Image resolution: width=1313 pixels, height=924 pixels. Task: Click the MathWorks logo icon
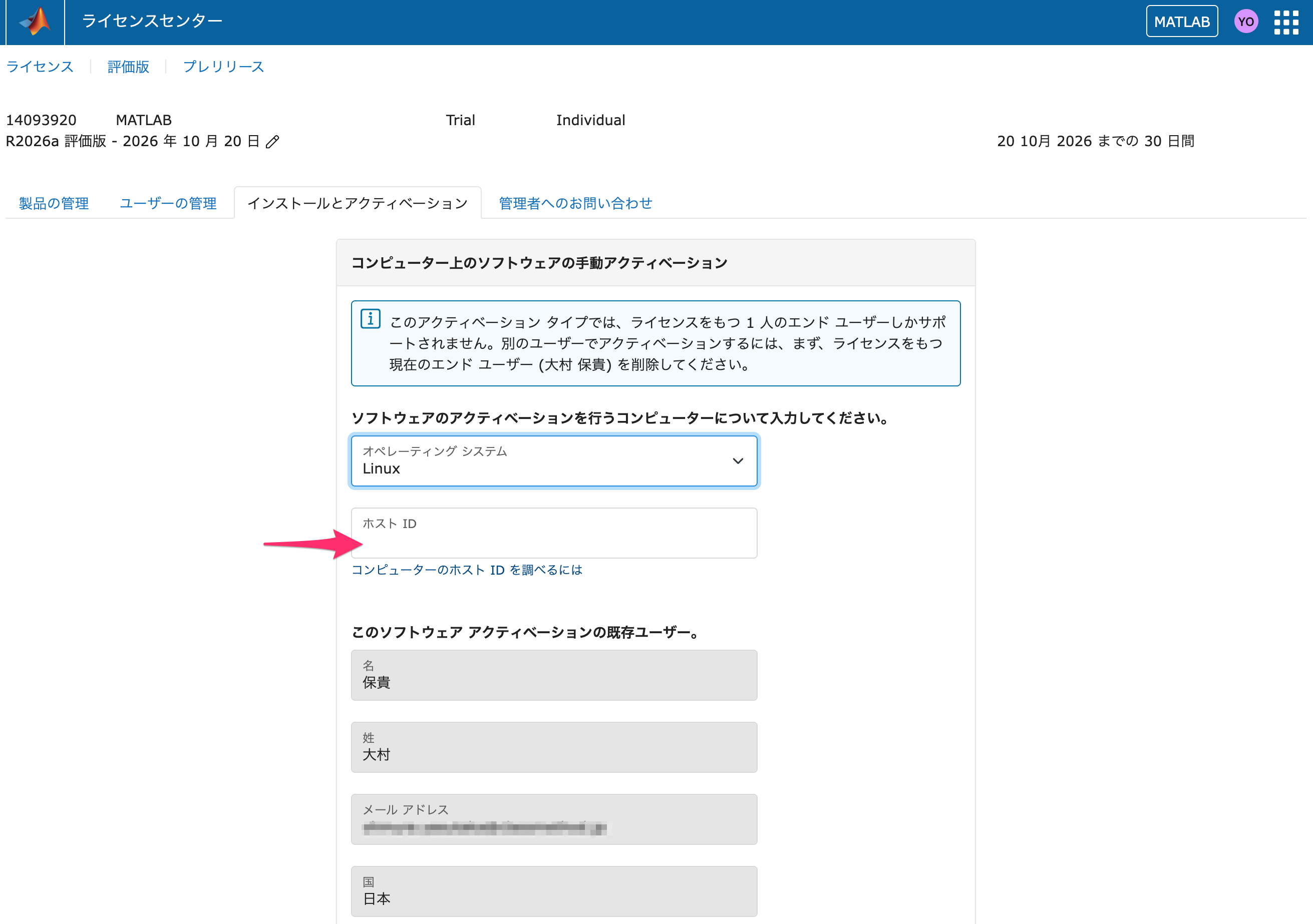pos(36,22)
